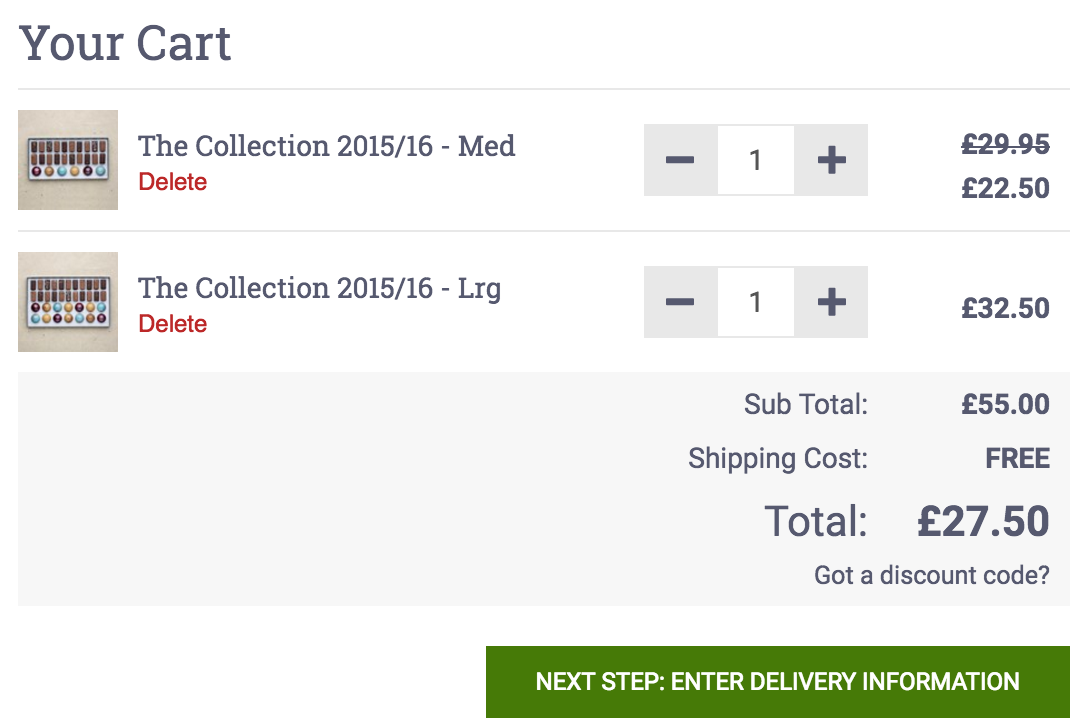1092x728 pixels.
Task: Click the £32.50 Lrg price
Action: (x=1006, y=308)
